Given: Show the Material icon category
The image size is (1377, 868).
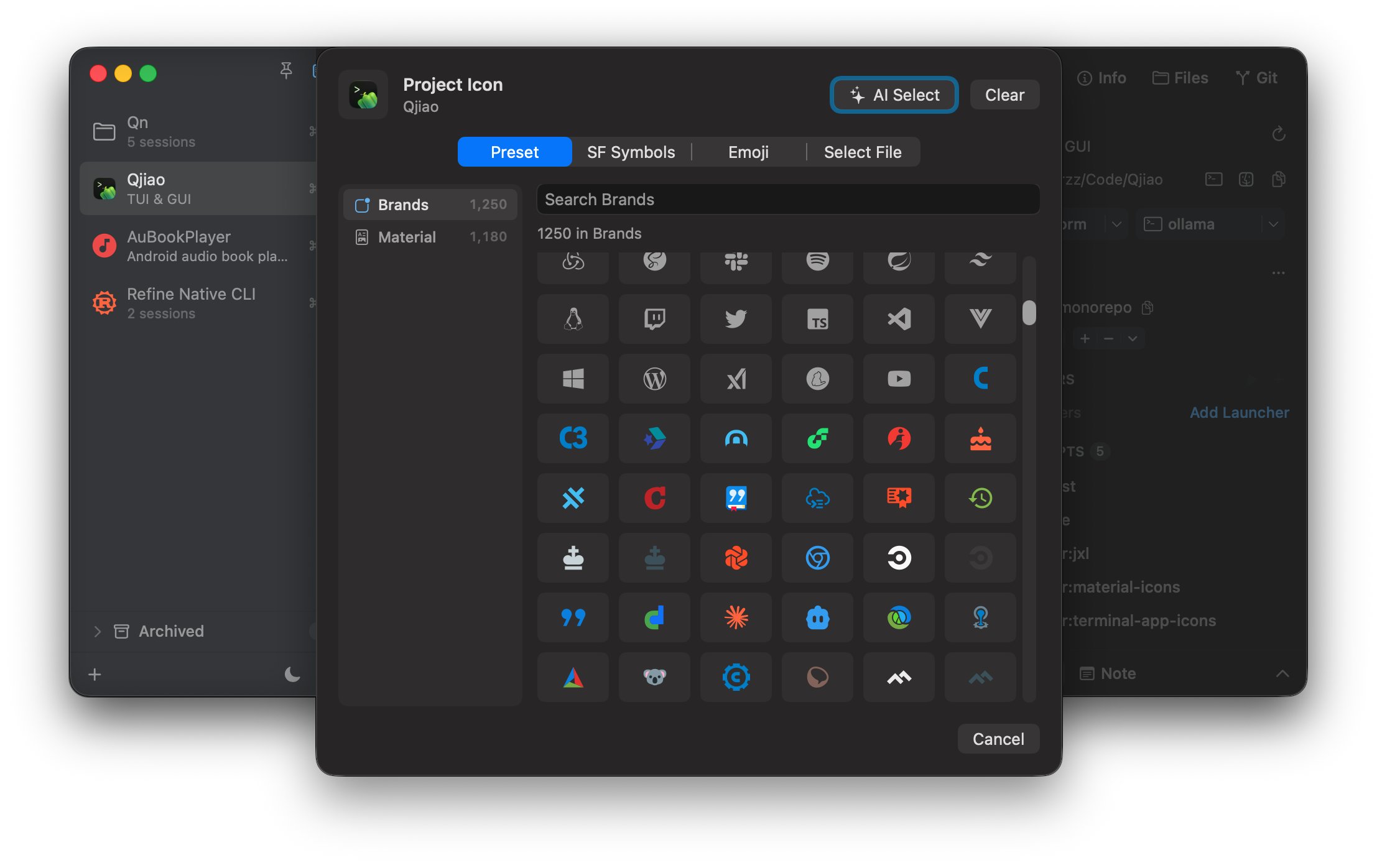Looking at the screenshot, I should point(430,237).
